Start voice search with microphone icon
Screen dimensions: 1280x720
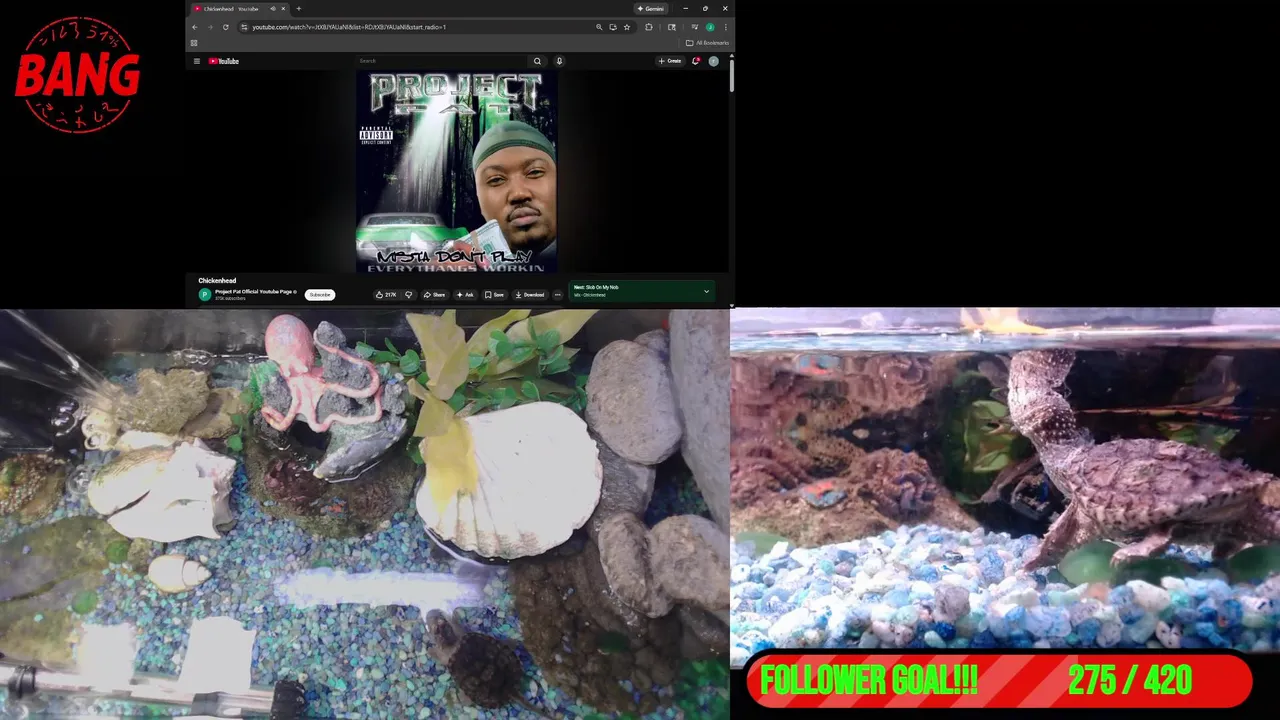(x=559, y=61)
